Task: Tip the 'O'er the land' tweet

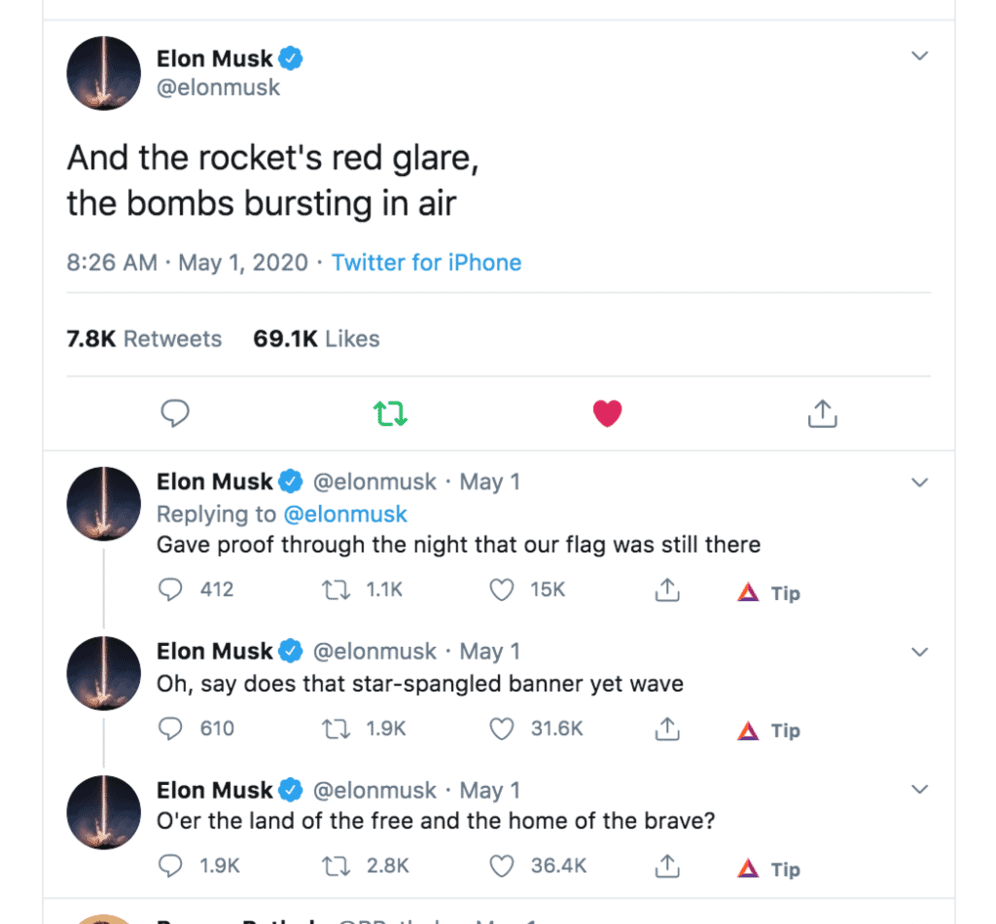Action: 768,869
